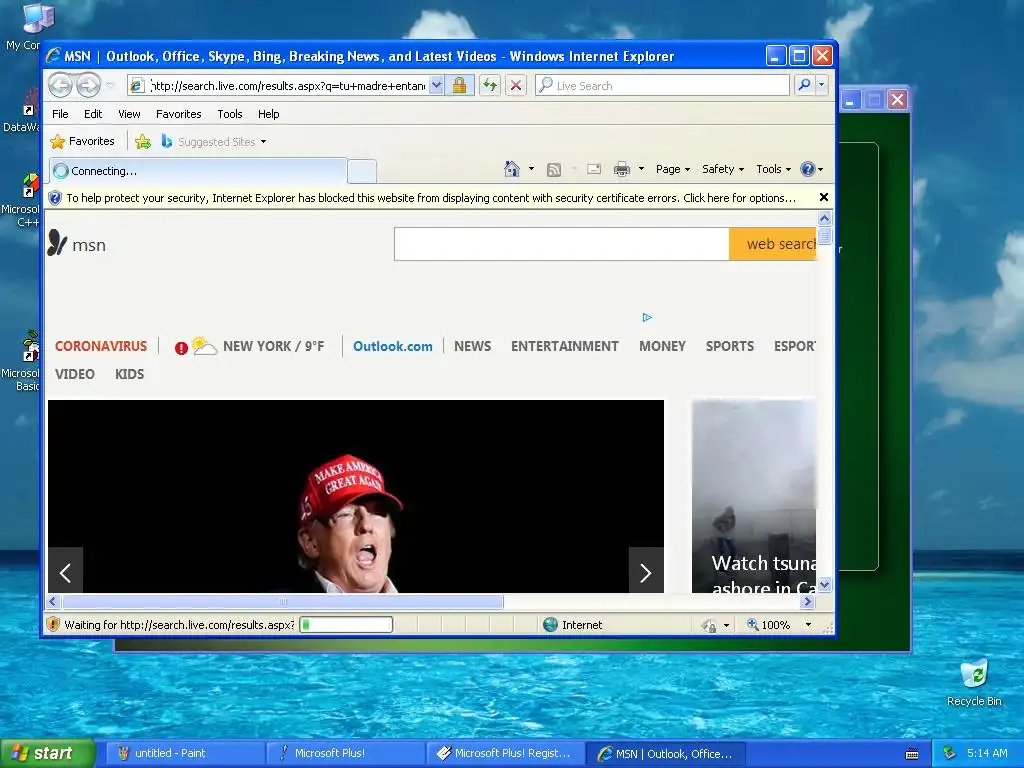Expand the Home button dropdown arrow
This screenshot has width=1024, height=768.
tap(532, 169)
